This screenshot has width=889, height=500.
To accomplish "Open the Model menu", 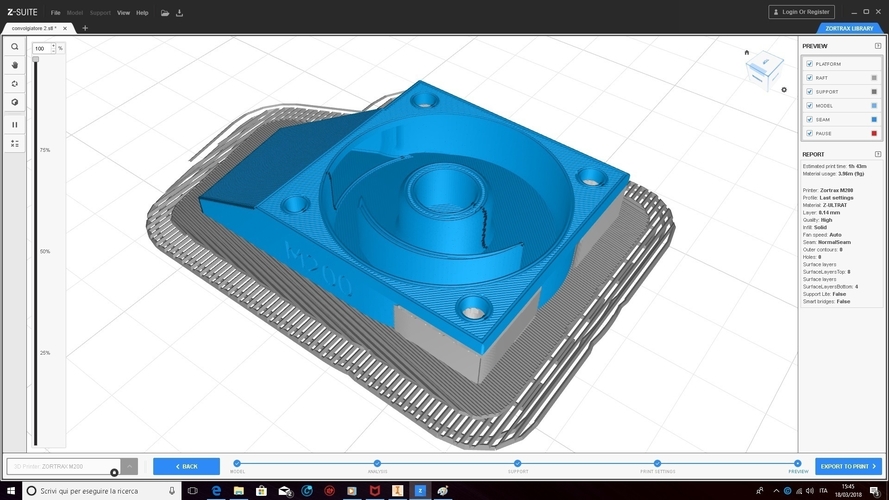I will (75, 12).
